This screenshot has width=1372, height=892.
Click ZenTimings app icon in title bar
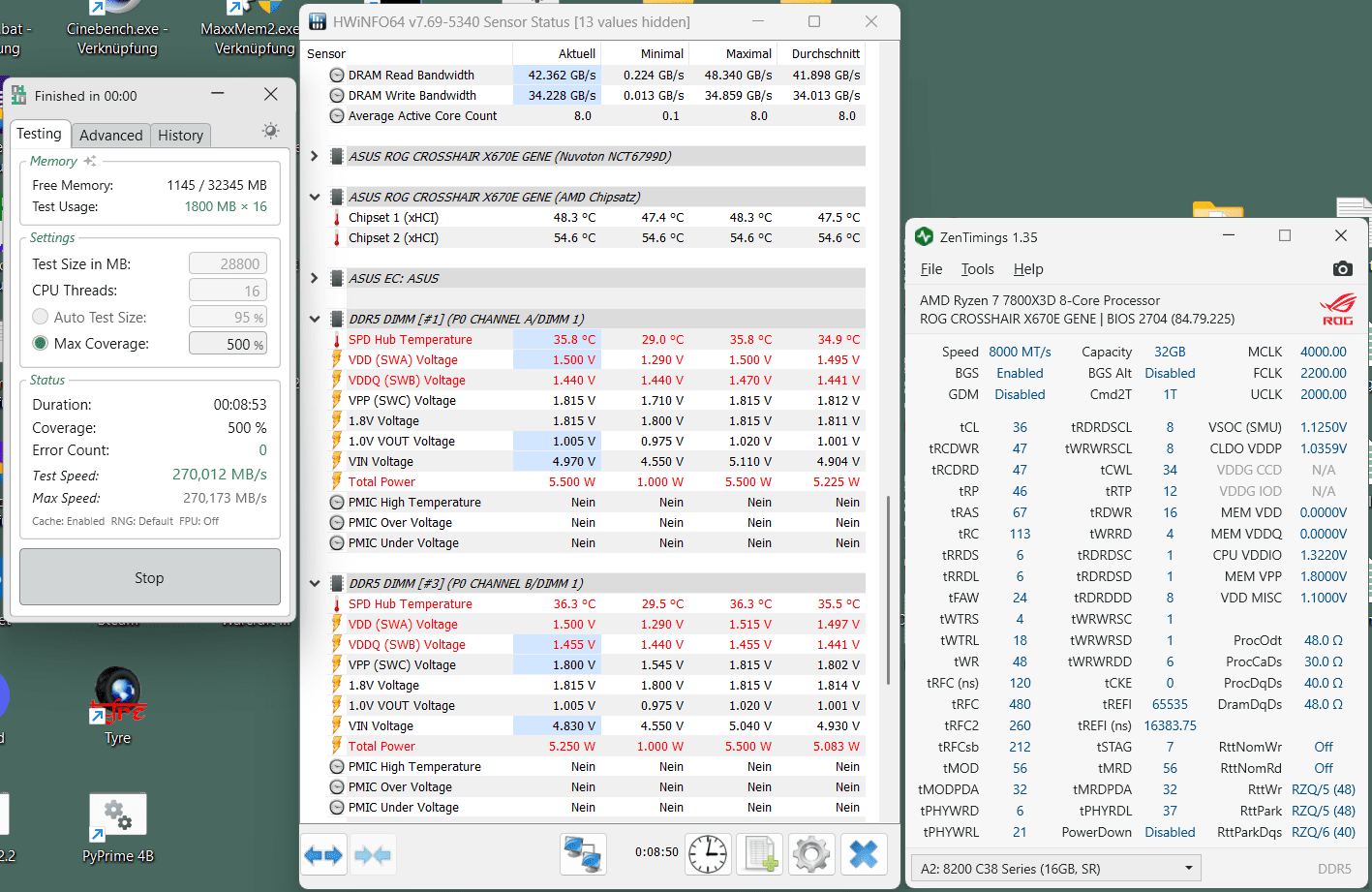coord(924,236)
